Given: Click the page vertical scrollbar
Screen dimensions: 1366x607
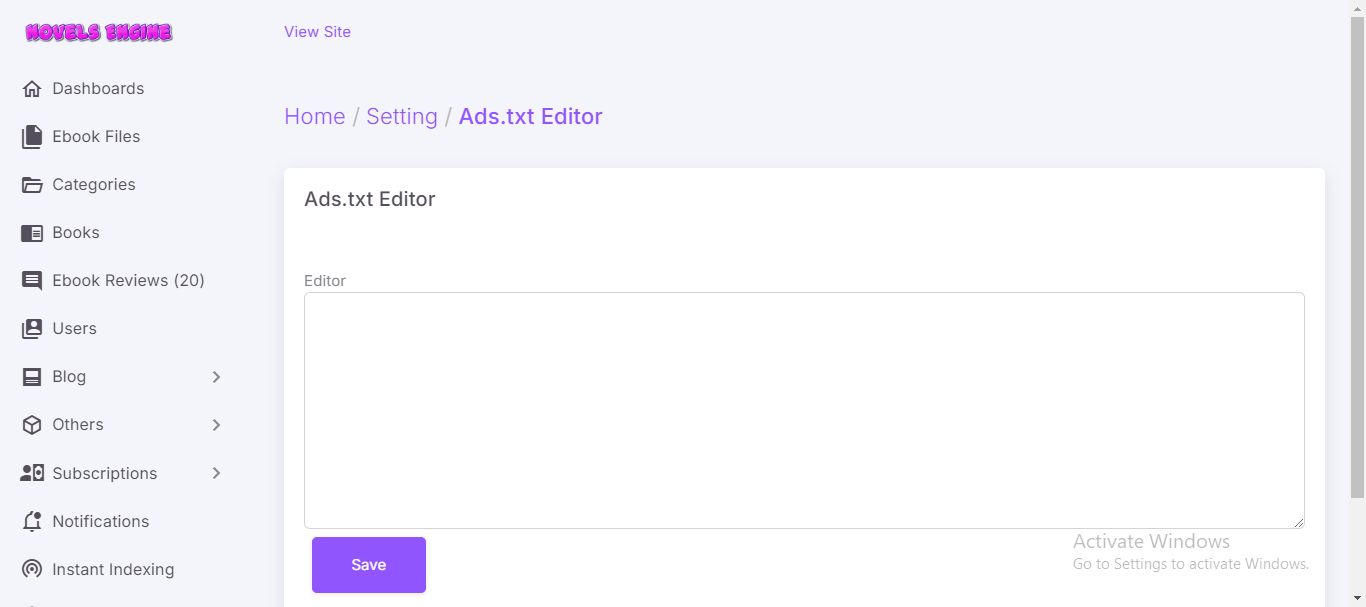Looking at the screenshot, I should (1358, 258).
